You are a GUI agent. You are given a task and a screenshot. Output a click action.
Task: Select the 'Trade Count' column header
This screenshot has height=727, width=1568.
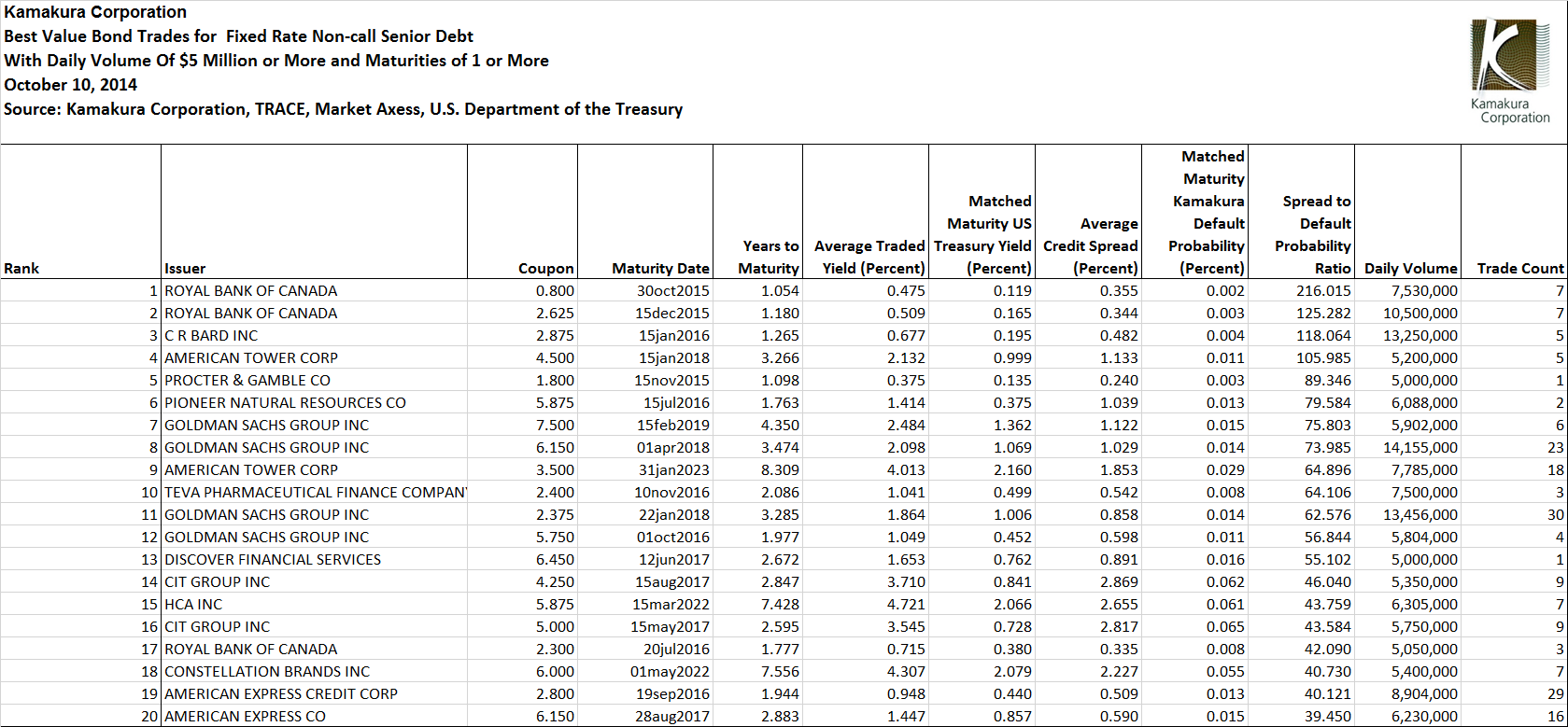(1520, 269)
